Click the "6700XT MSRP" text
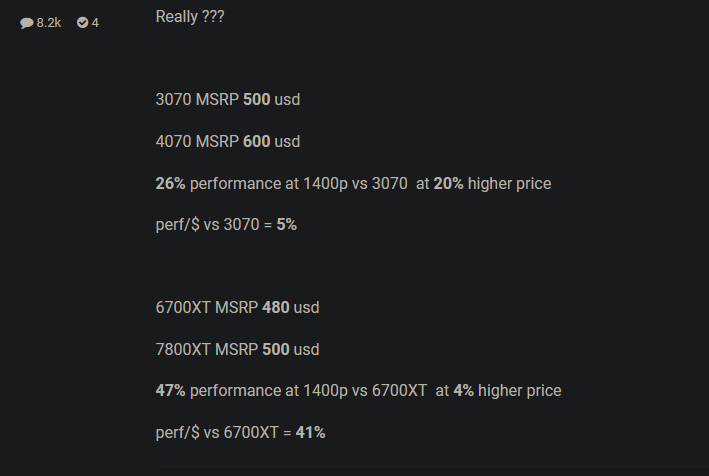 coord(207,308)
